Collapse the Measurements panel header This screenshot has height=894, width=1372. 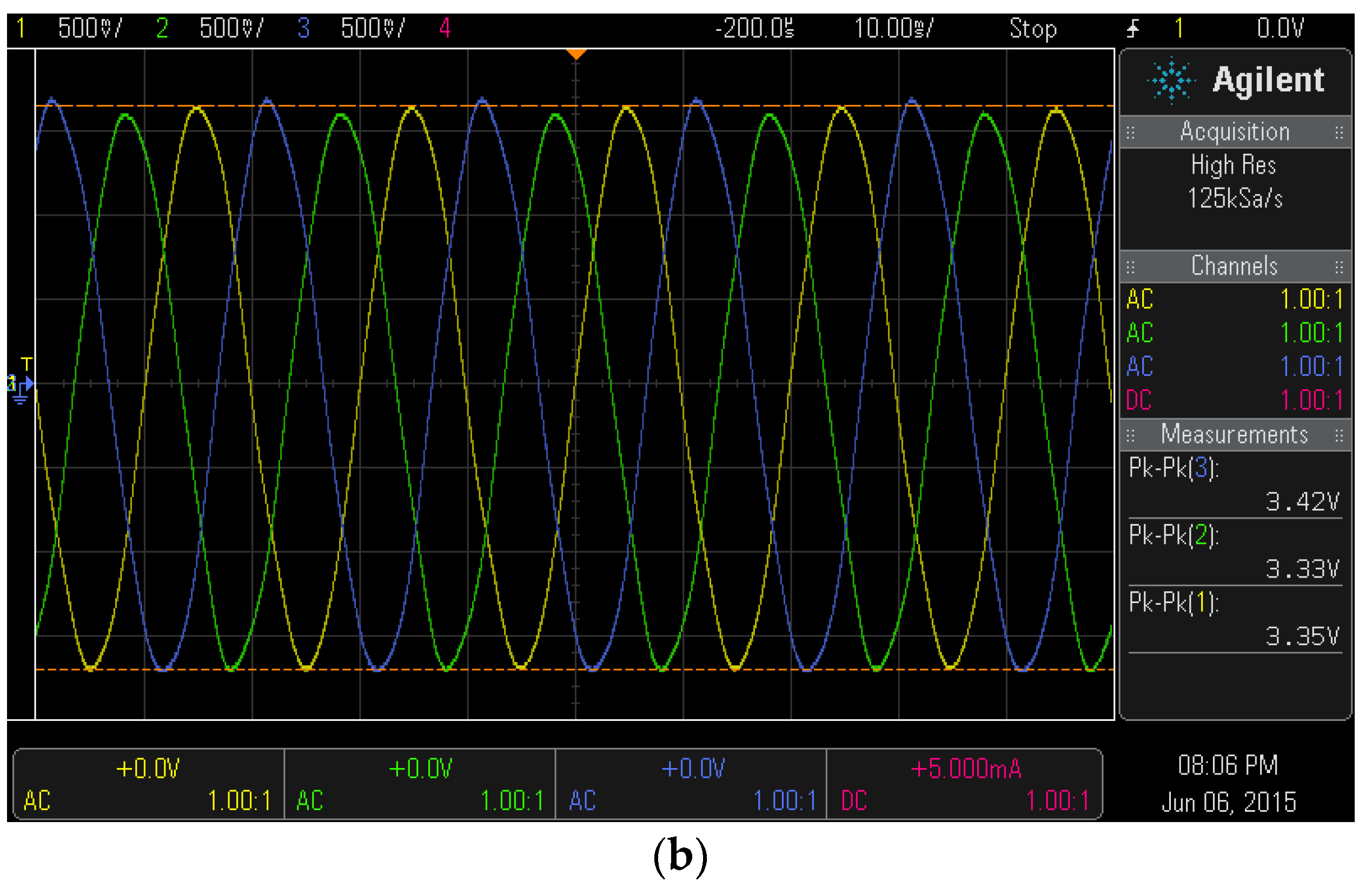pos(1235,435)
